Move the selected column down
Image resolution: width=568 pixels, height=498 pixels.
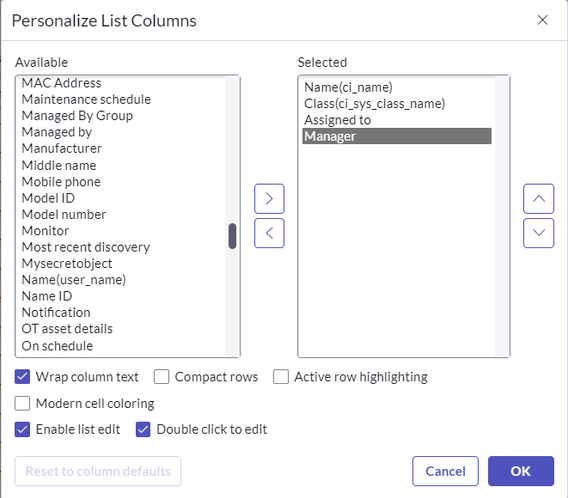(x=538, y=233)
